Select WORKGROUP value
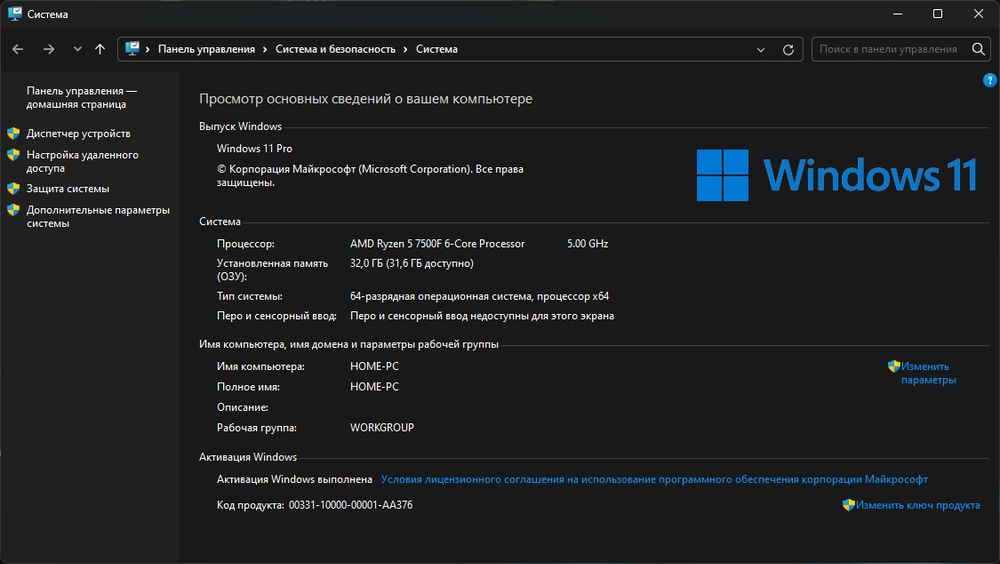This screenshot has width=1000, height=564. (382, 427)
